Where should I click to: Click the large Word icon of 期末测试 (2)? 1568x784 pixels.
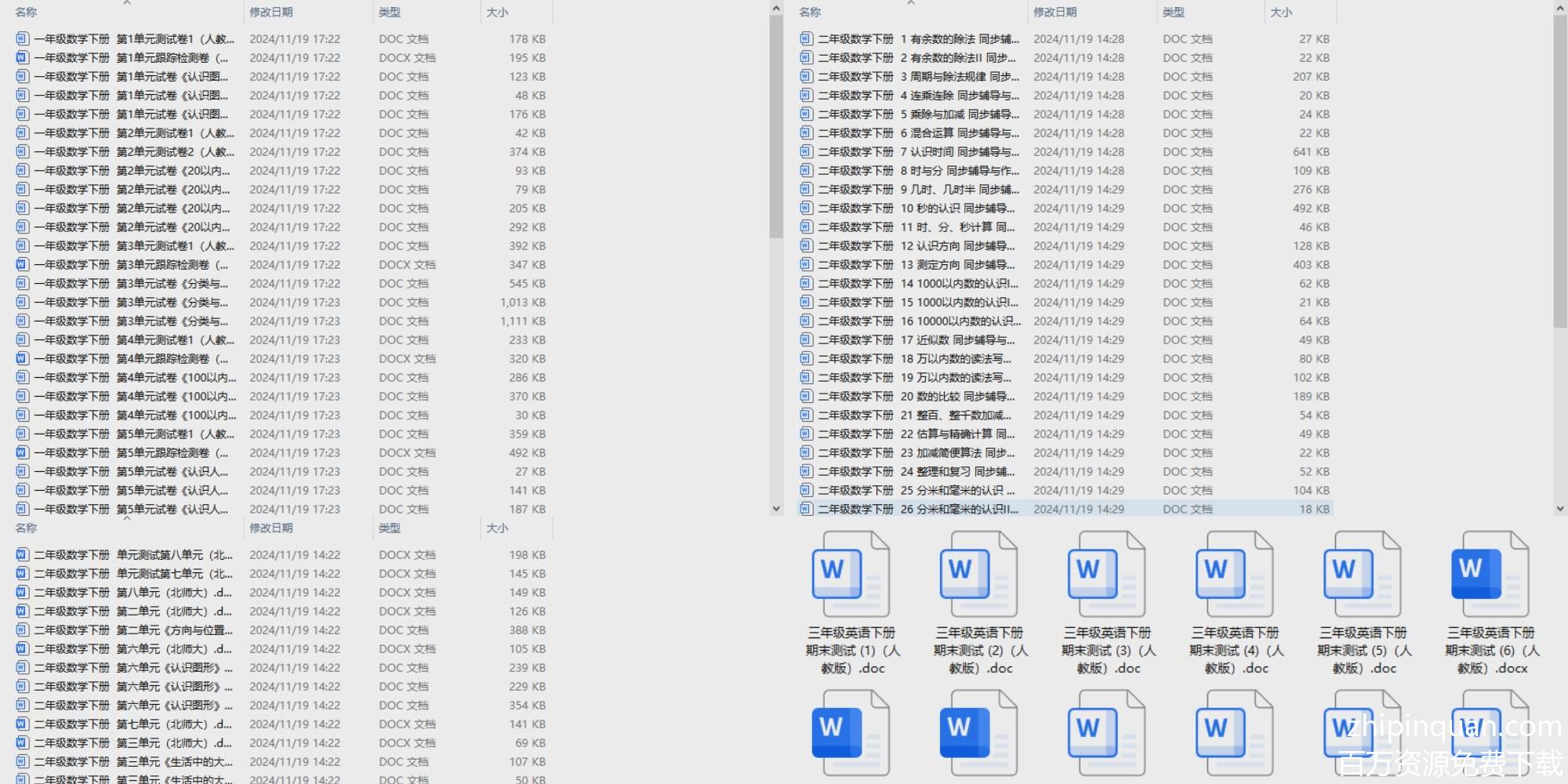coord(979,574)
